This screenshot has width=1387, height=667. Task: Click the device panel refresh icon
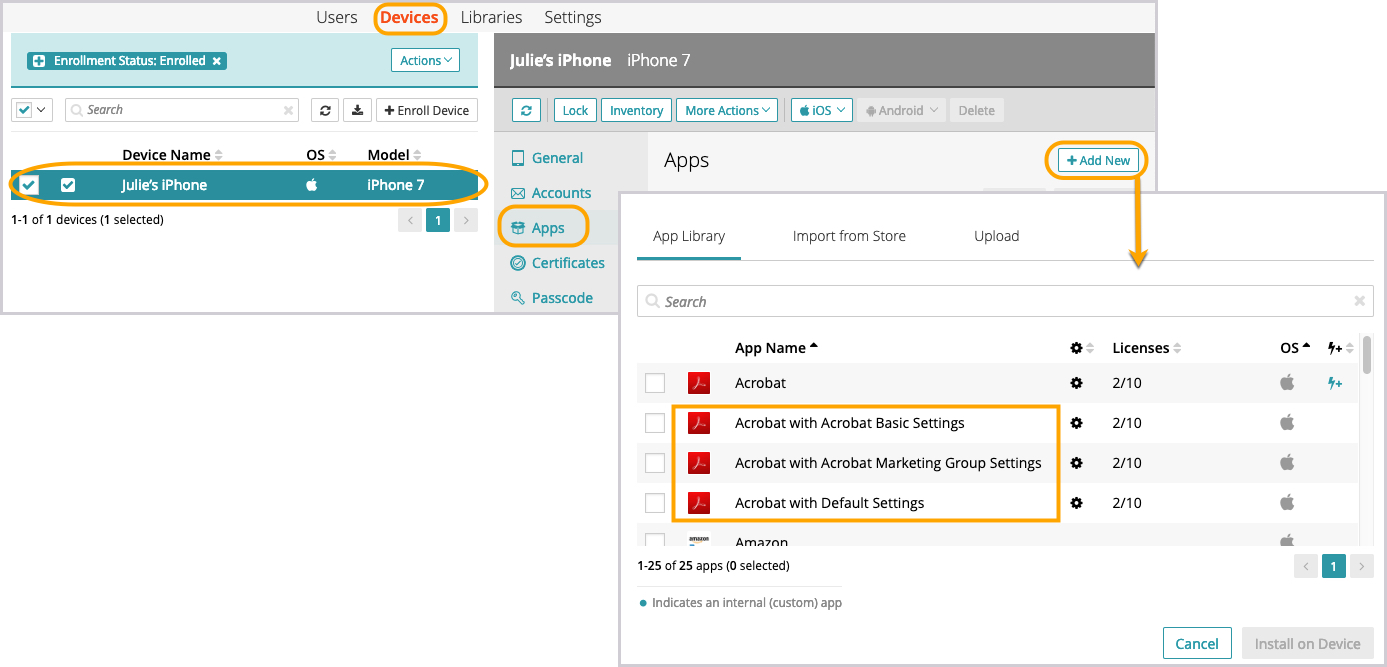click(x=526, y=110)
